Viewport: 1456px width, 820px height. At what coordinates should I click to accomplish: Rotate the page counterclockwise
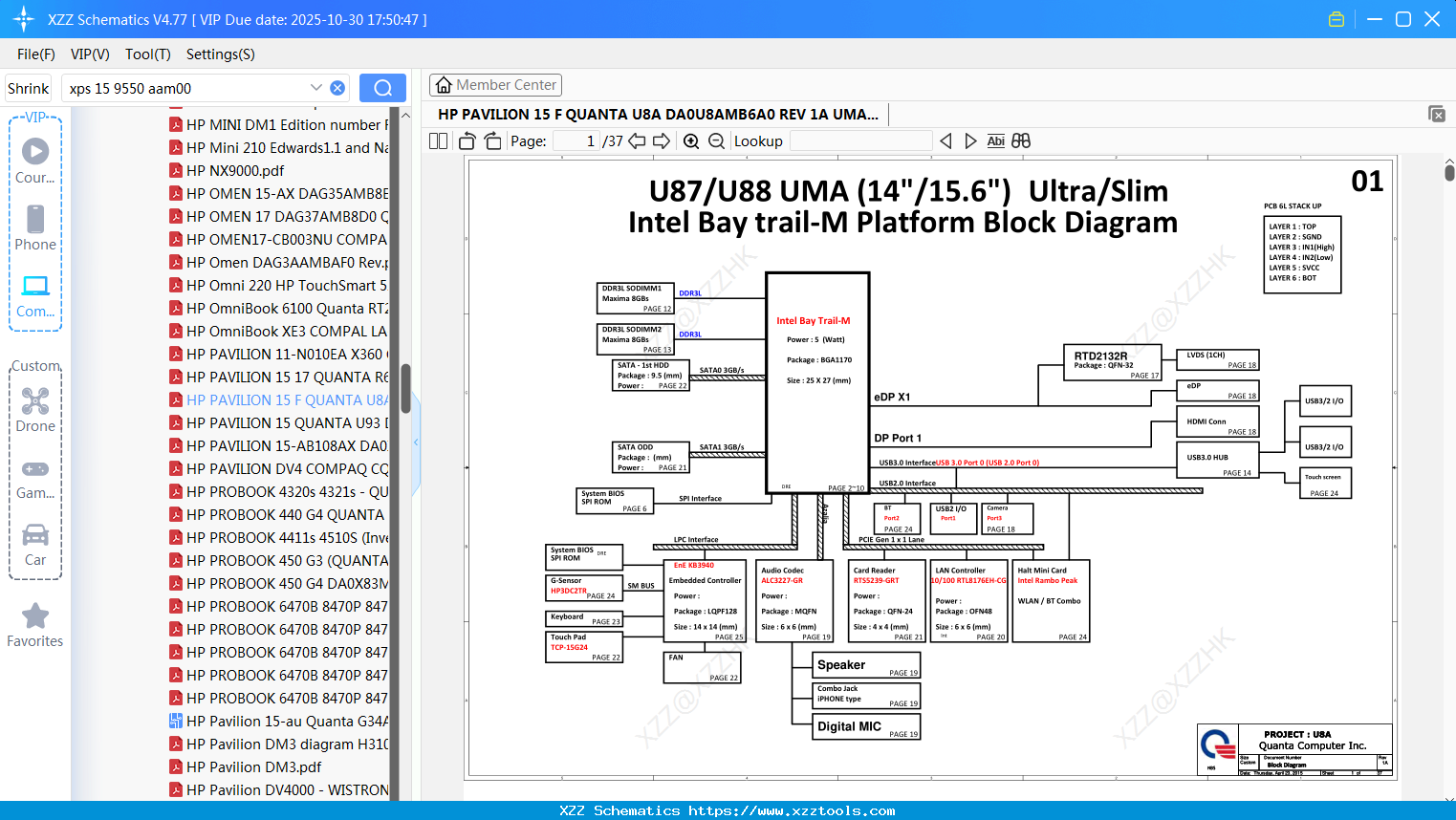click(467, 141)
